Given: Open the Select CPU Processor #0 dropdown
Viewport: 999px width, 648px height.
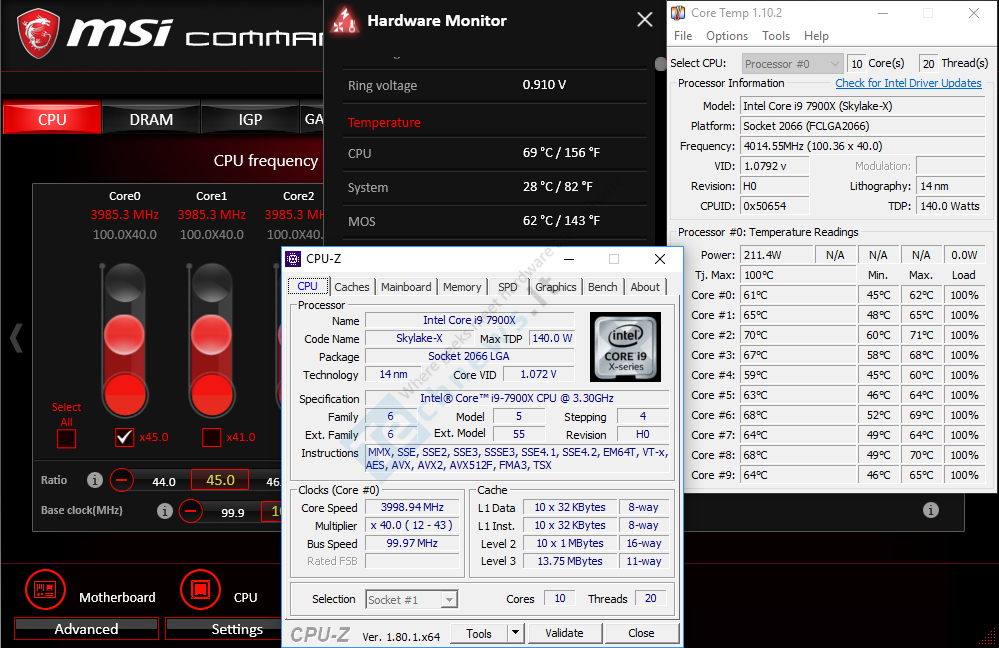Looking at the screenshot, I should click(x=792, y=64).
